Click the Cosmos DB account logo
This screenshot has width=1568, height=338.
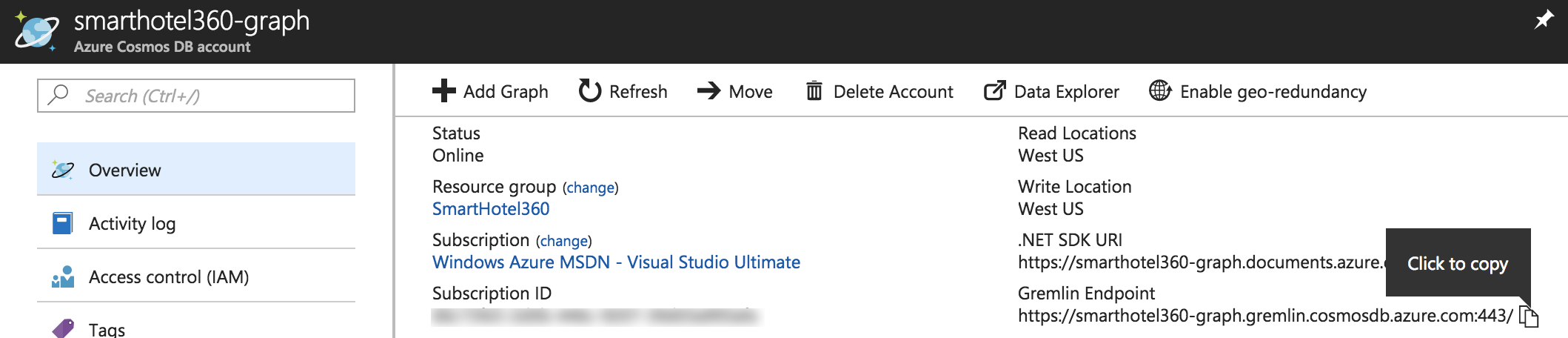36,32
